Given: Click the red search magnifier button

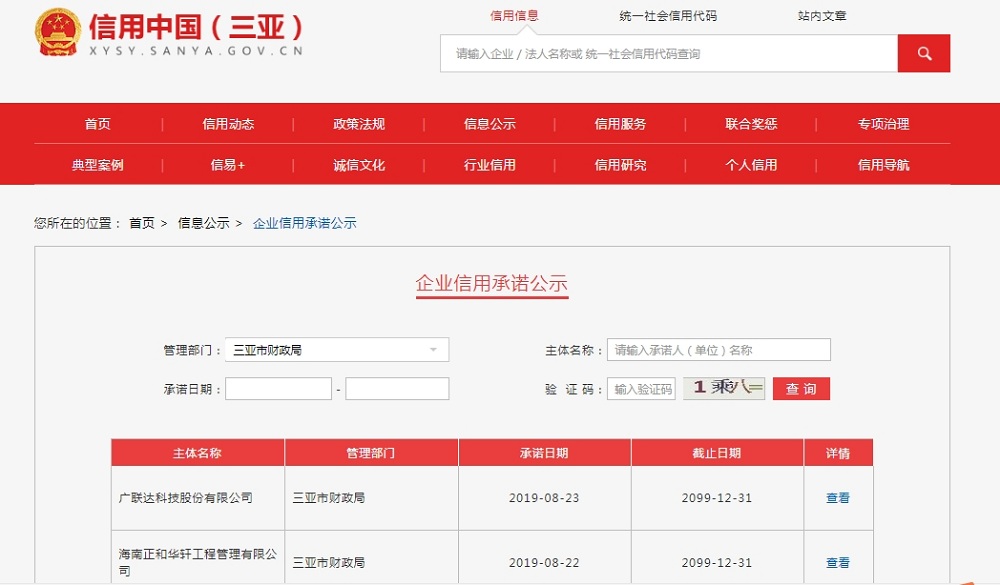Looking at the screenshot, I should (923, 54).
